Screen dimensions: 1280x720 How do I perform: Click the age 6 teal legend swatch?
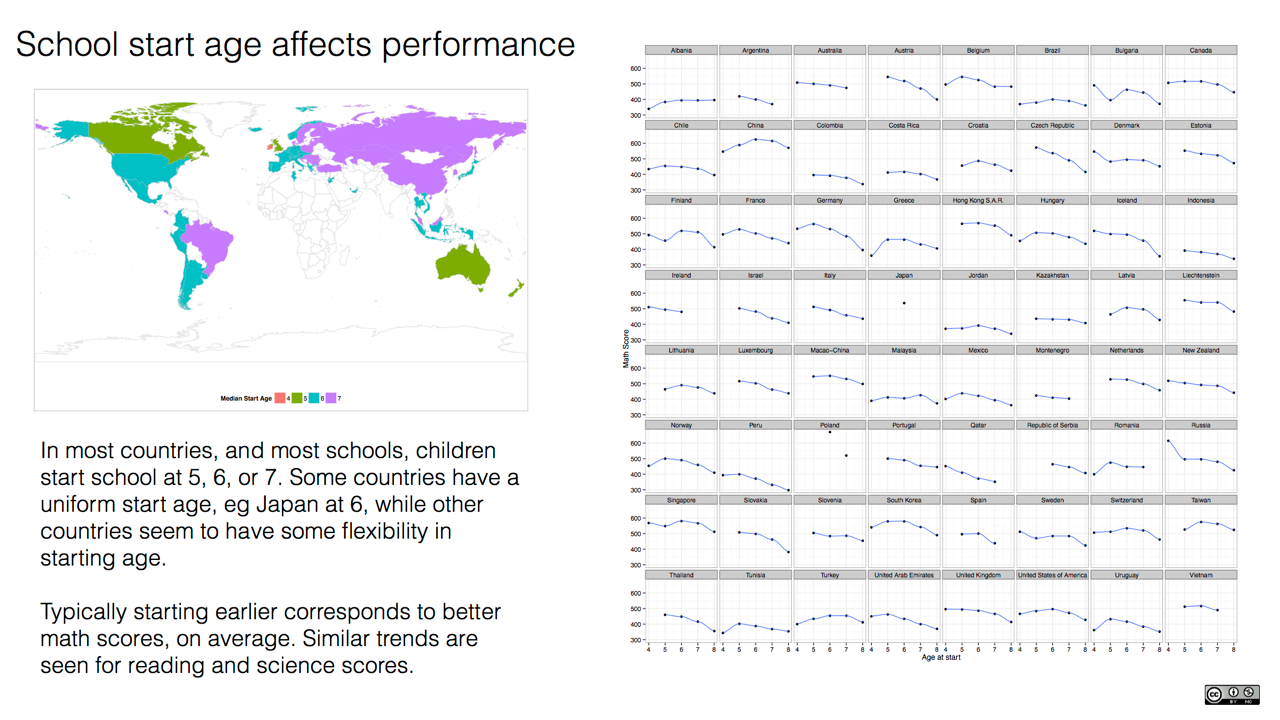[314, 398]
